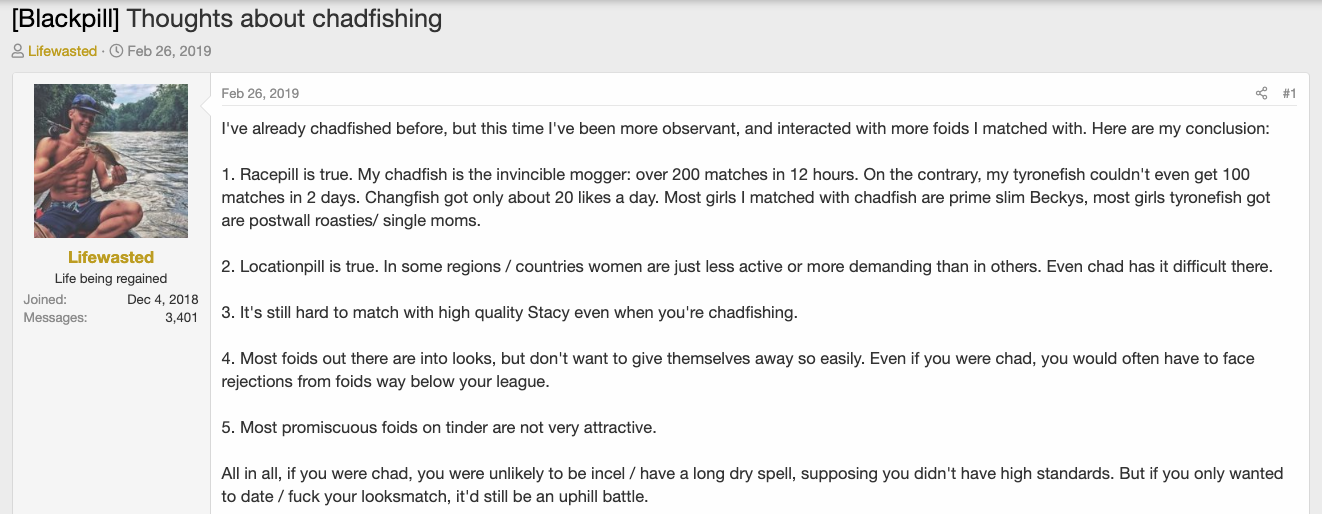The height and width of the screenshot is (514, 1322).
Task: Click the 'Life being regained' user title
Action: 111,279
